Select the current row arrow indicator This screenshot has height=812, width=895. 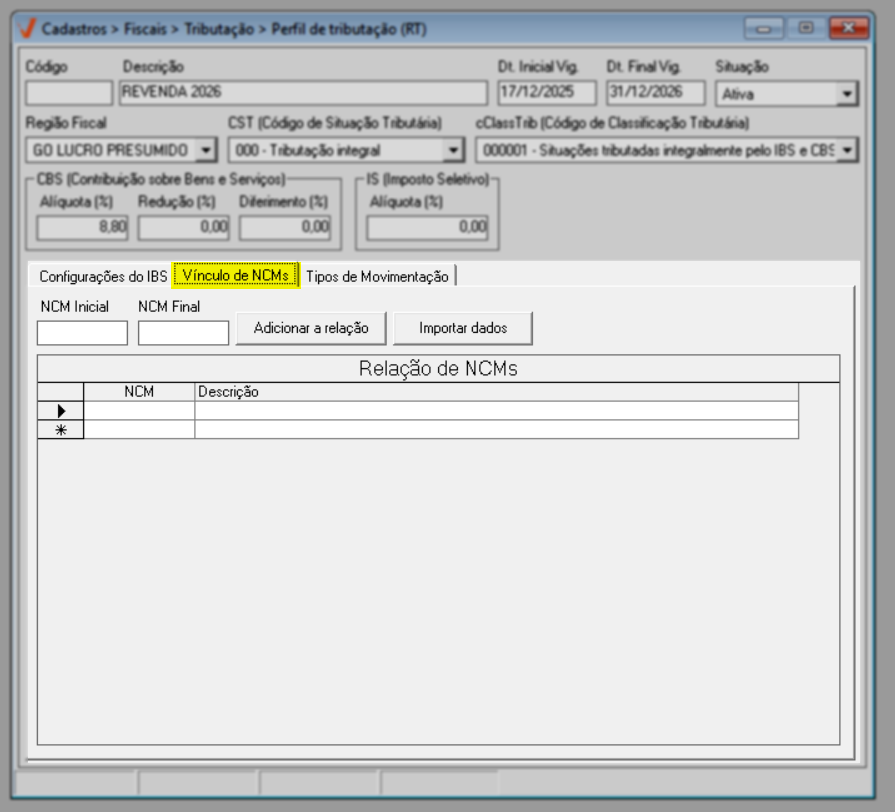61,410
